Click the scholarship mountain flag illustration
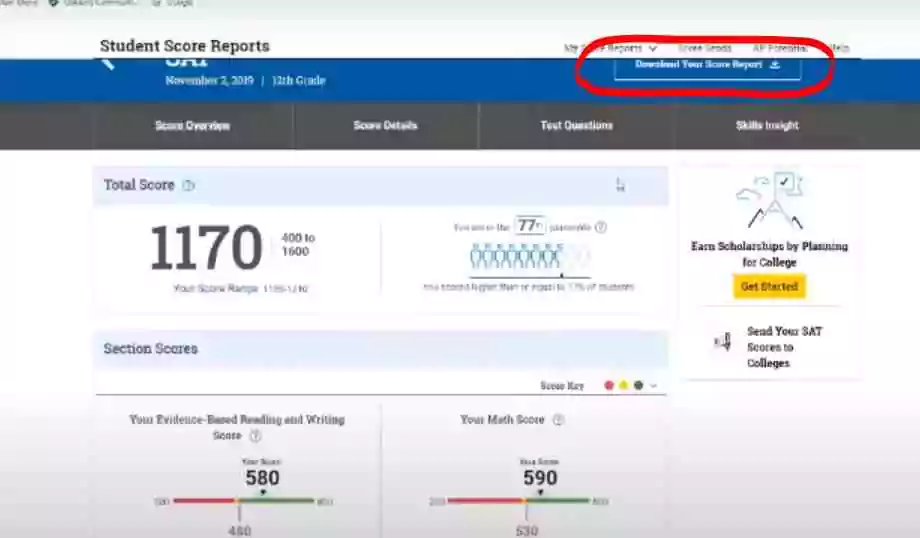Screen dimensions: 920x538 [x=769, y=200]
